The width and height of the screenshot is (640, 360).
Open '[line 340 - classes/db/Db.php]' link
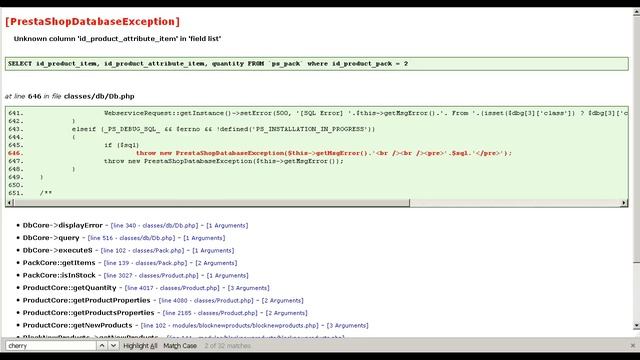[x=154, y=225]
